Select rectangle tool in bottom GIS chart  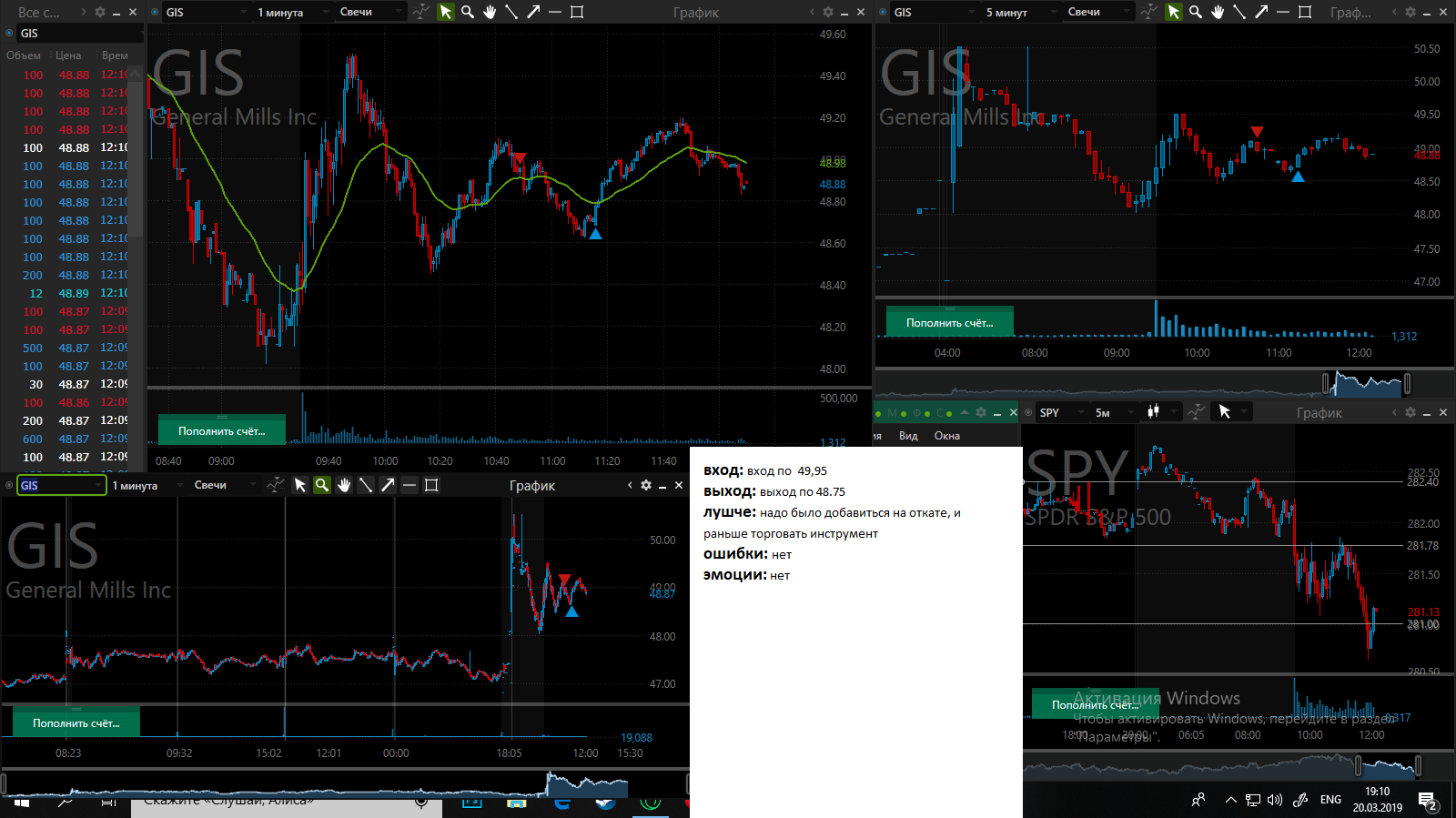pyautogui.click(x=431, y=485)
